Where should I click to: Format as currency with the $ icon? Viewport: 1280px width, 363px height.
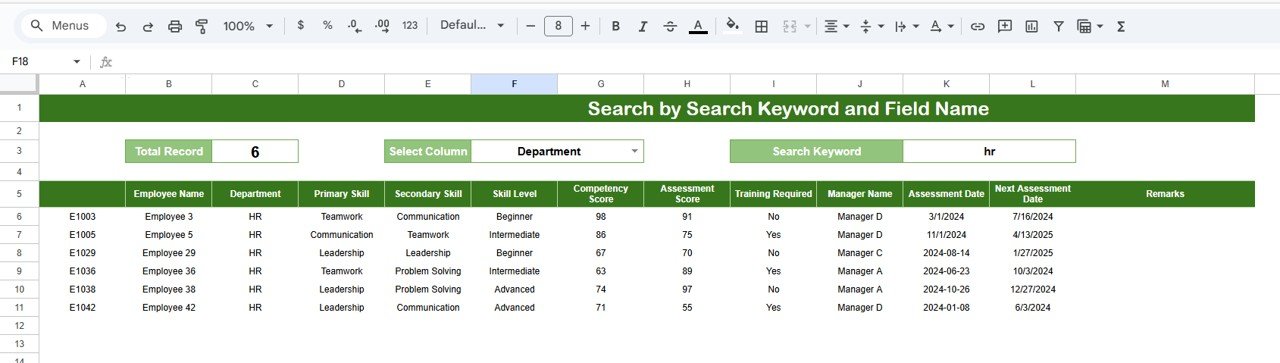pyautogui.click(x=300, y=26)
